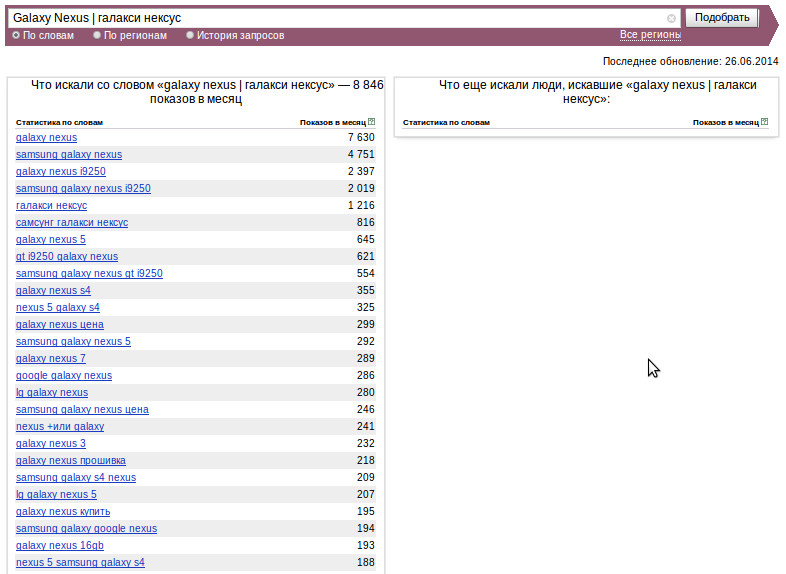This screenshot has width=786, height=574.
Task: Select the По регионам radio button
Action: point(97,35)
